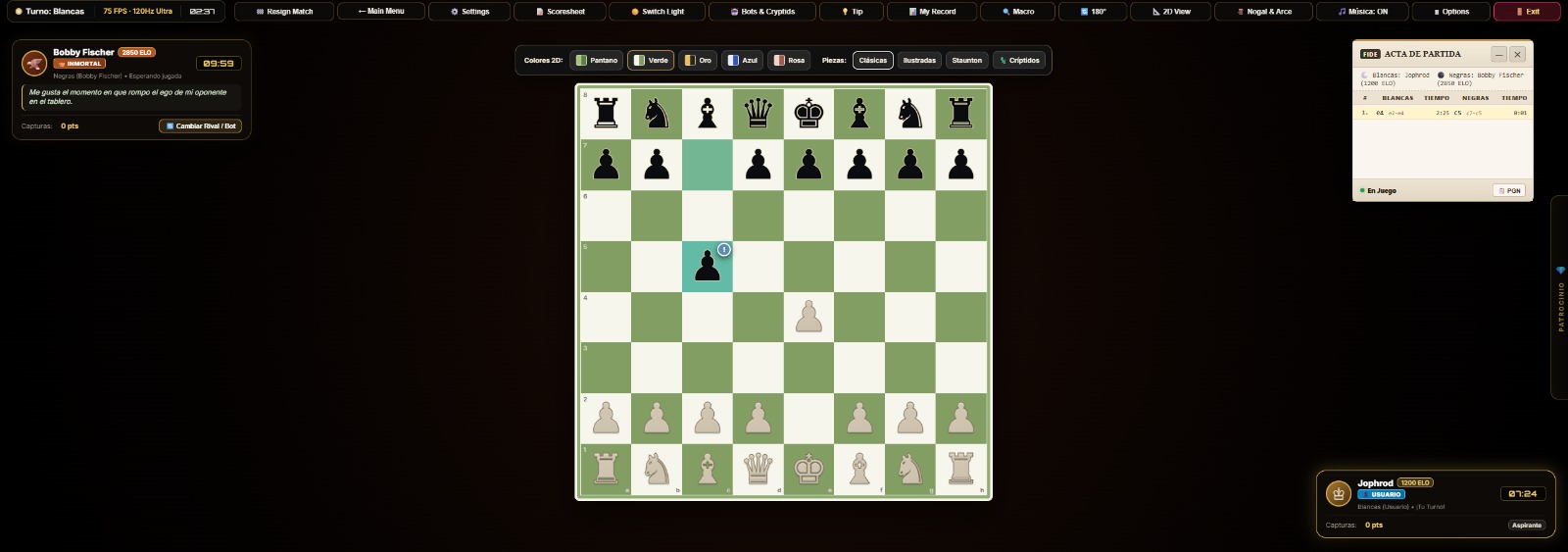This screenshot has height=552, width=1568.
Task: Select the white knight on g1
Action: pos(910,470)
